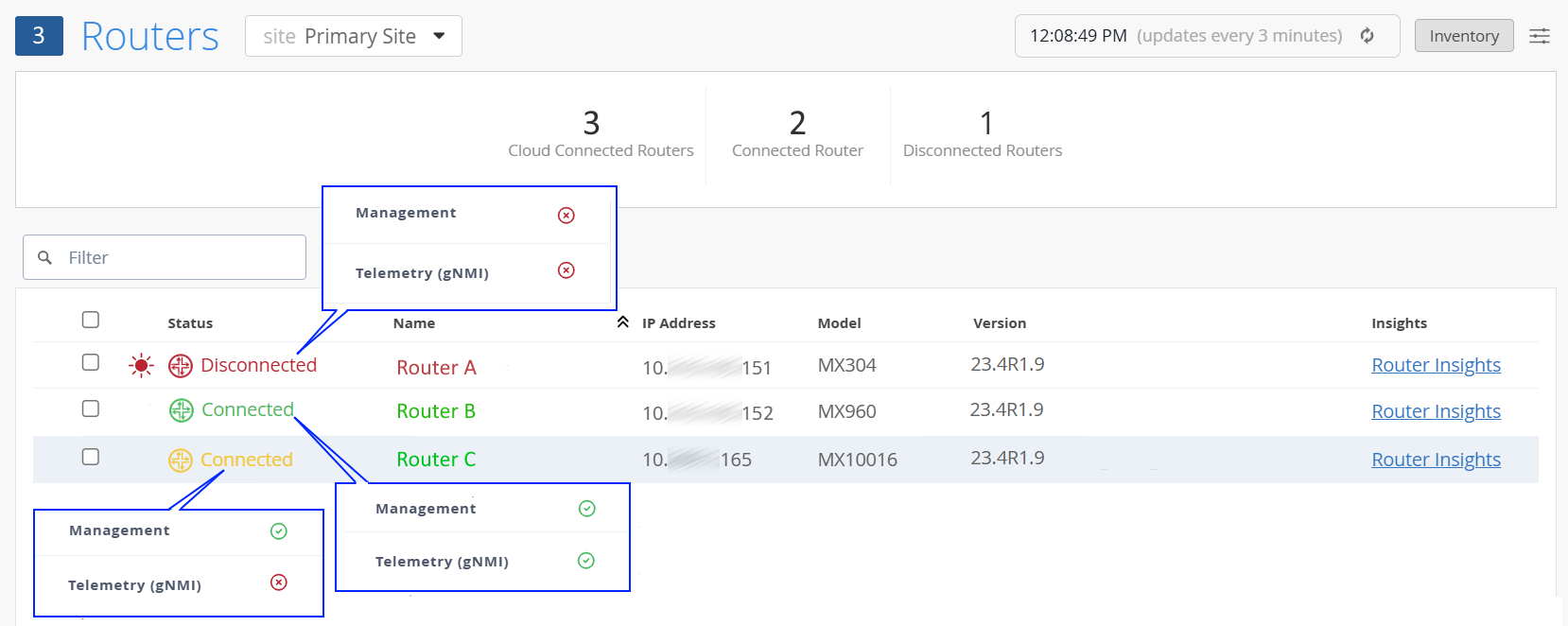Click the failed Telemetry icon in the top popup
The height and width of the screenshot is (626, 1568).
(x=566, y=270)
